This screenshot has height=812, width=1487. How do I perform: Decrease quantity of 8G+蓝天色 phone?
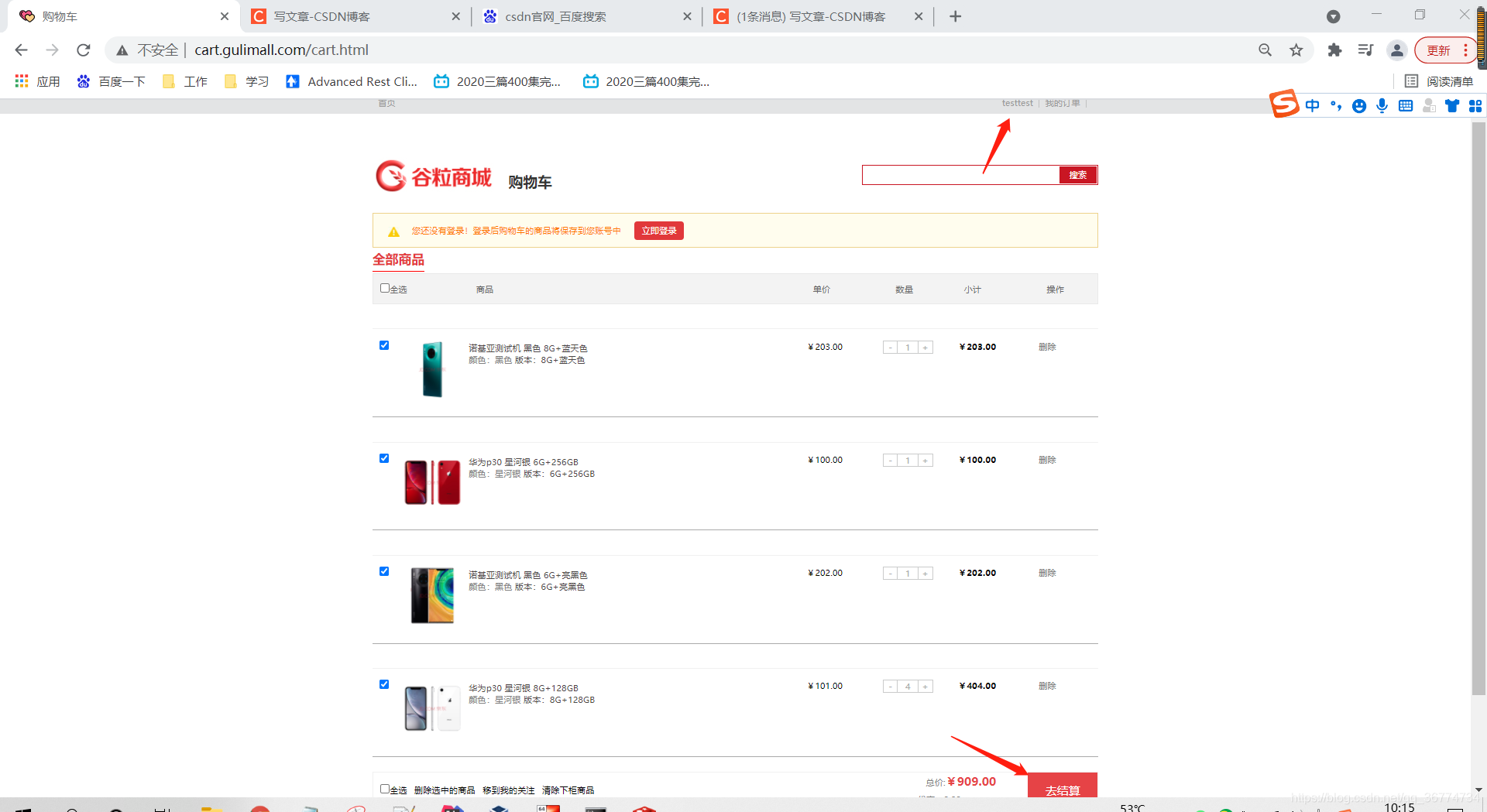[891, 348]
